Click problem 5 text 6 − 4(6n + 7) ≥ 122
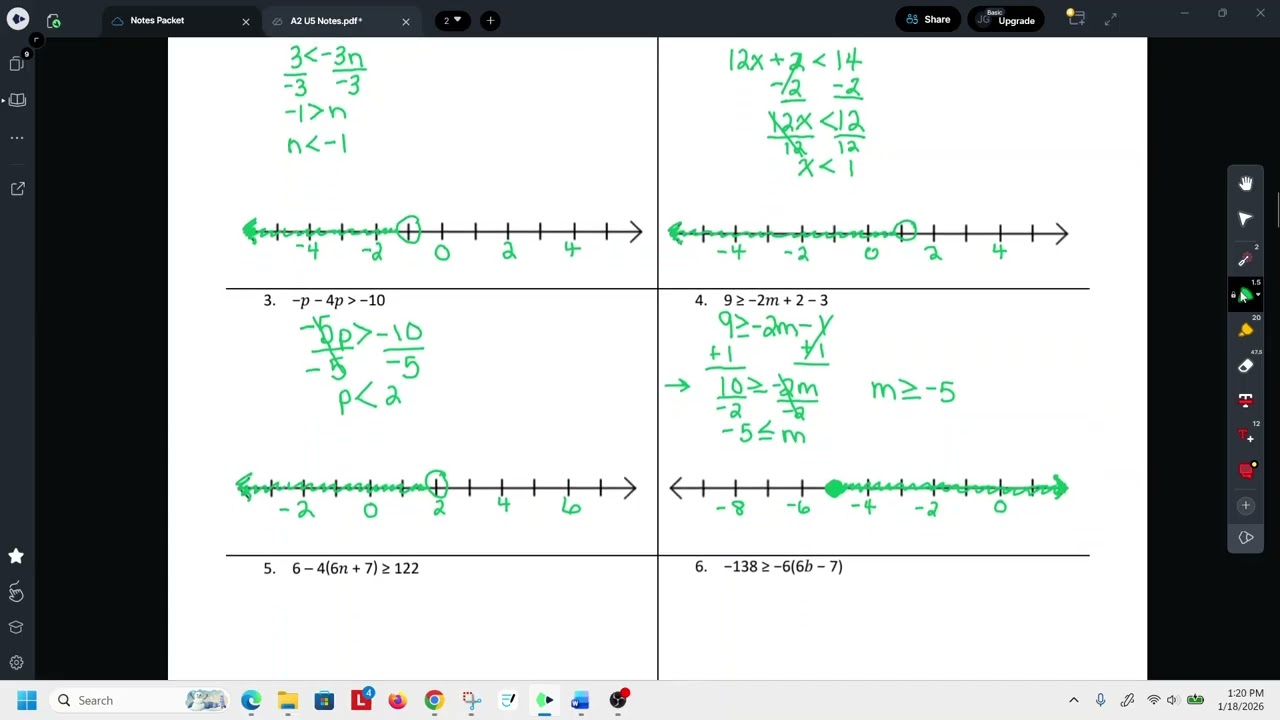 355,568
